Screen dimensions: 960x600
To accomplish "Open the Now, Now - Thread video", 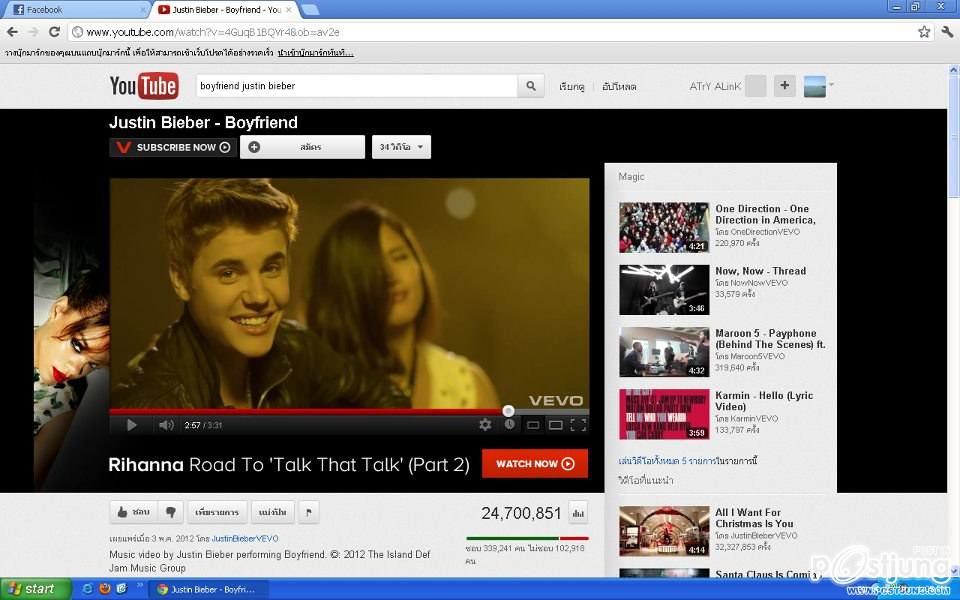I will click(x=760, y=271).
